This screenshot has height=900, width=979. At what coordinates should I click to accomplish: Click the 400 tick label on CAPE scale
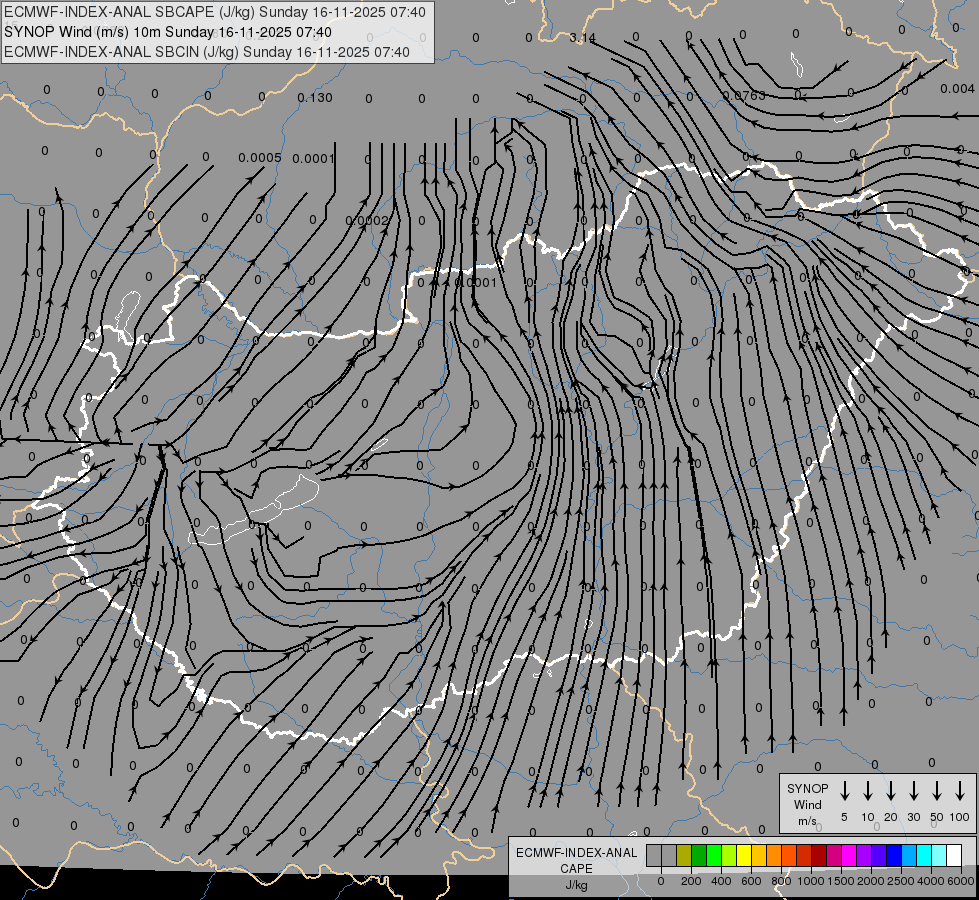point(721,881)
